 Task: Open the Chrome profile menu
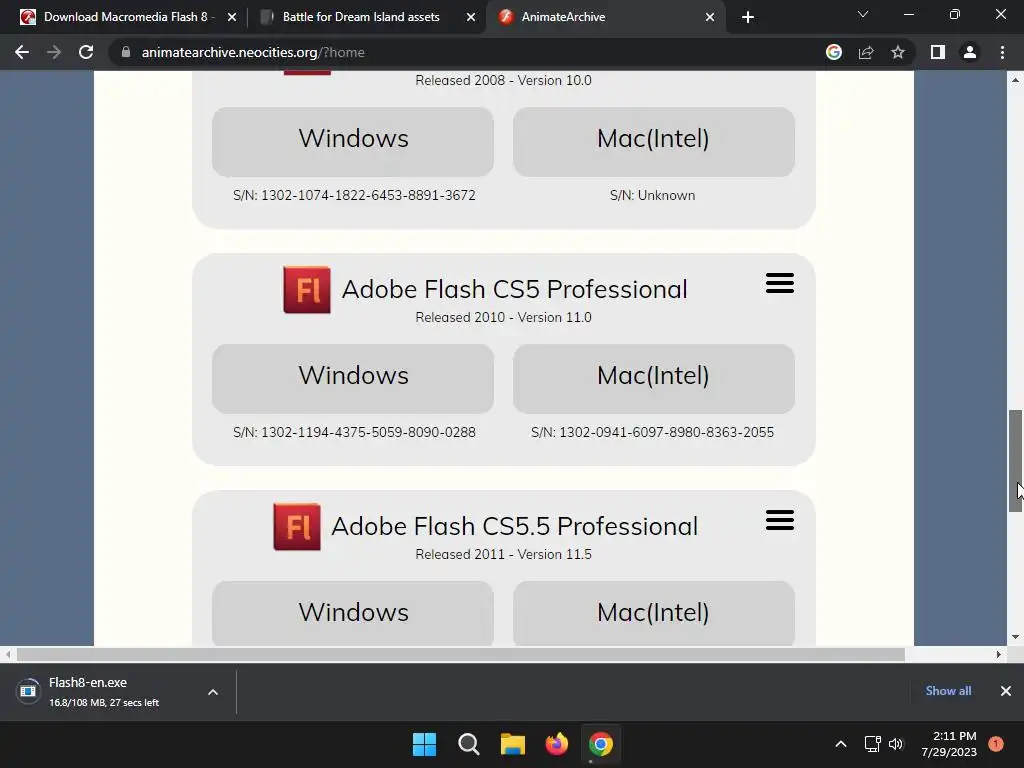[x=970, y=52]
